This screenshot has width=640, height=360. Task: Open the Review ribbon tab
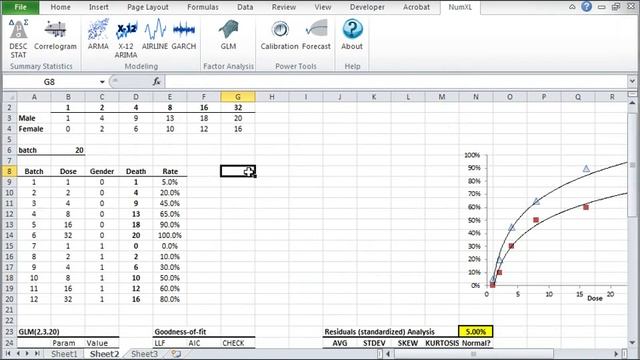[284, 7]
